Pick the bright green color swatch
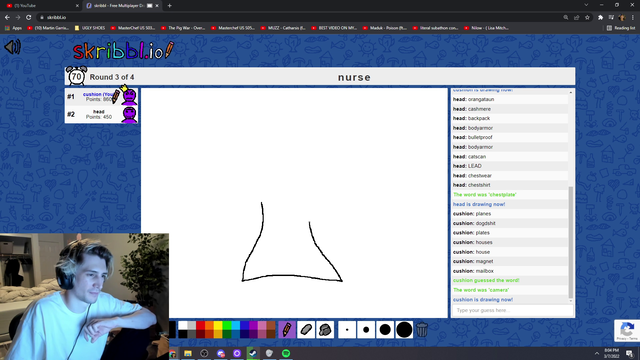The image size is (640, 360). (227, 325)
